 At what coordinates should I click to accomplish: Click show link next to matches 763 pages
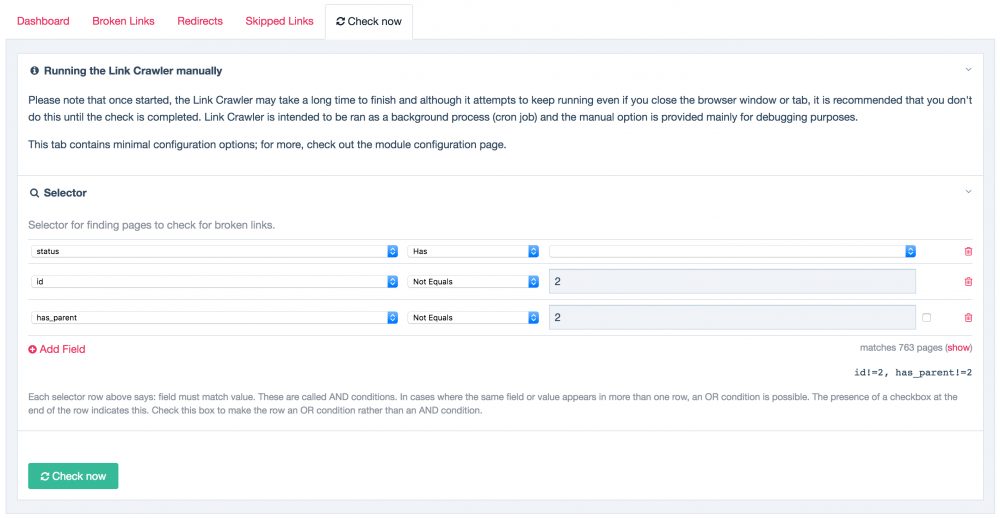959,348
